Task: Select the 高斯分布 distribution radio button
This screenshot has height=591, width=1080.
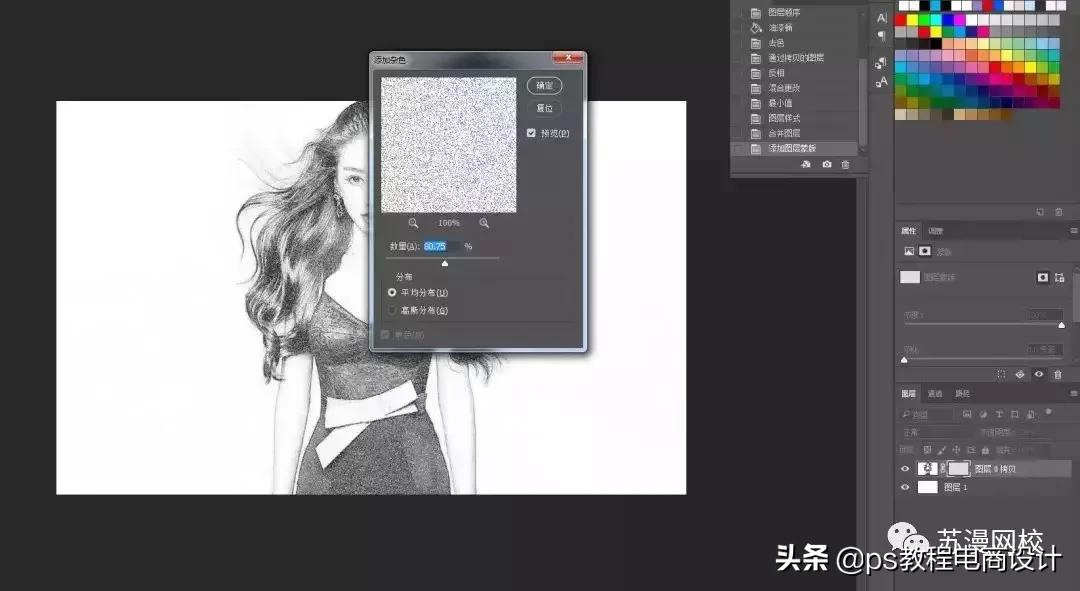Action: pyautogui.click(x=391, y=311)
